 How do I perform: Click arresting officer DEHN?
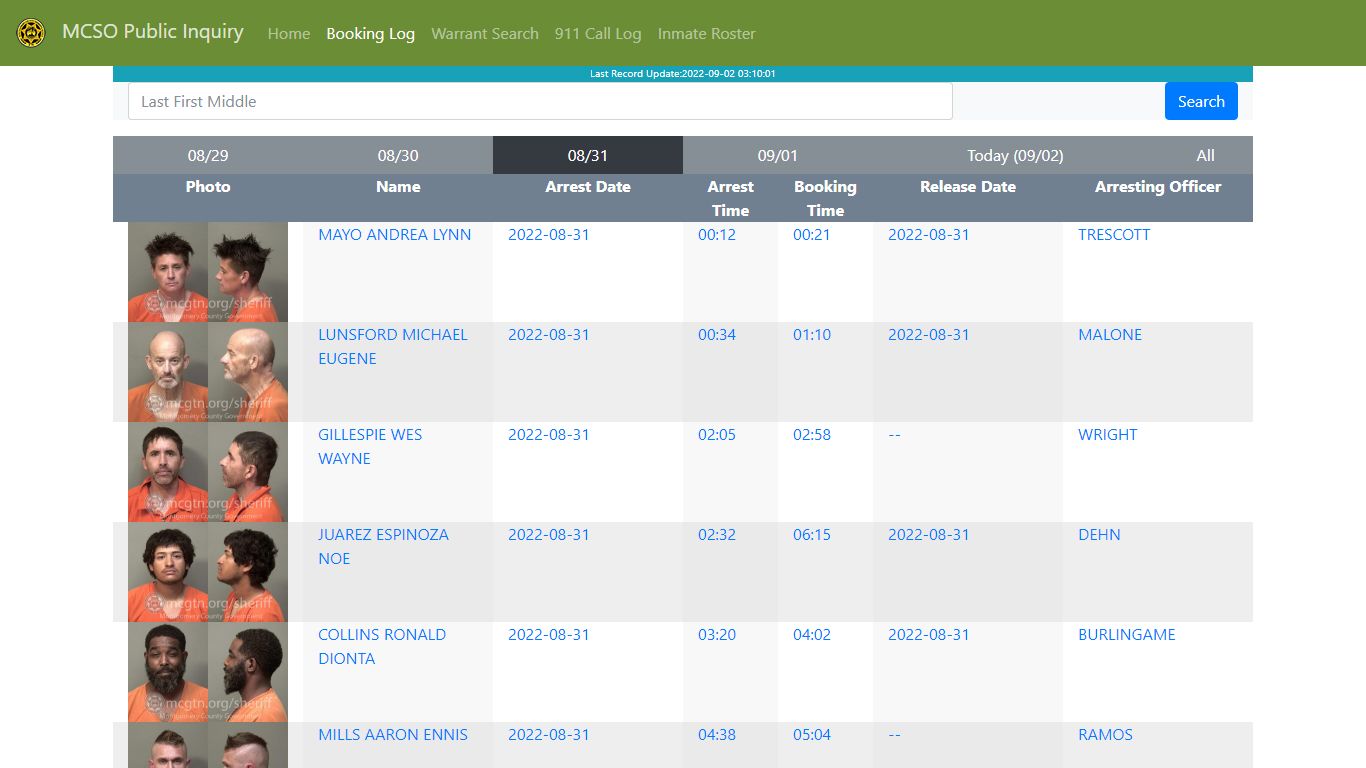(1099, 534)
